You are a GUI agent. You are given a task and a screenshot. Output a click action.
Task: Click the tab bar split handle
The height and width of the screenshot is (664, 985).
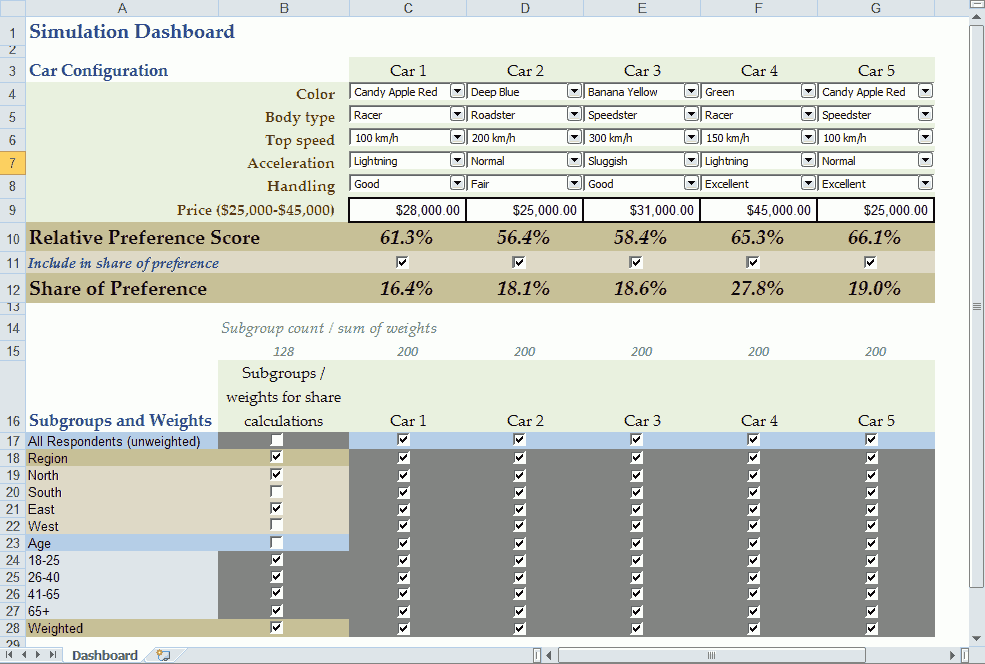(x=536, y=655)
